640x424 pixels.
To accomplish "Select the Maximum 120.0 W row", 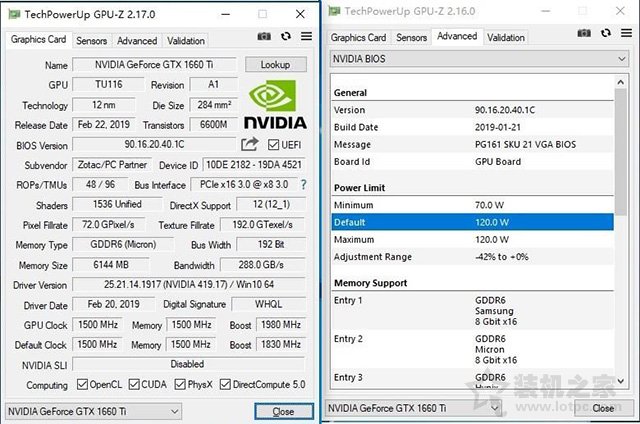I will coord(473,240).
